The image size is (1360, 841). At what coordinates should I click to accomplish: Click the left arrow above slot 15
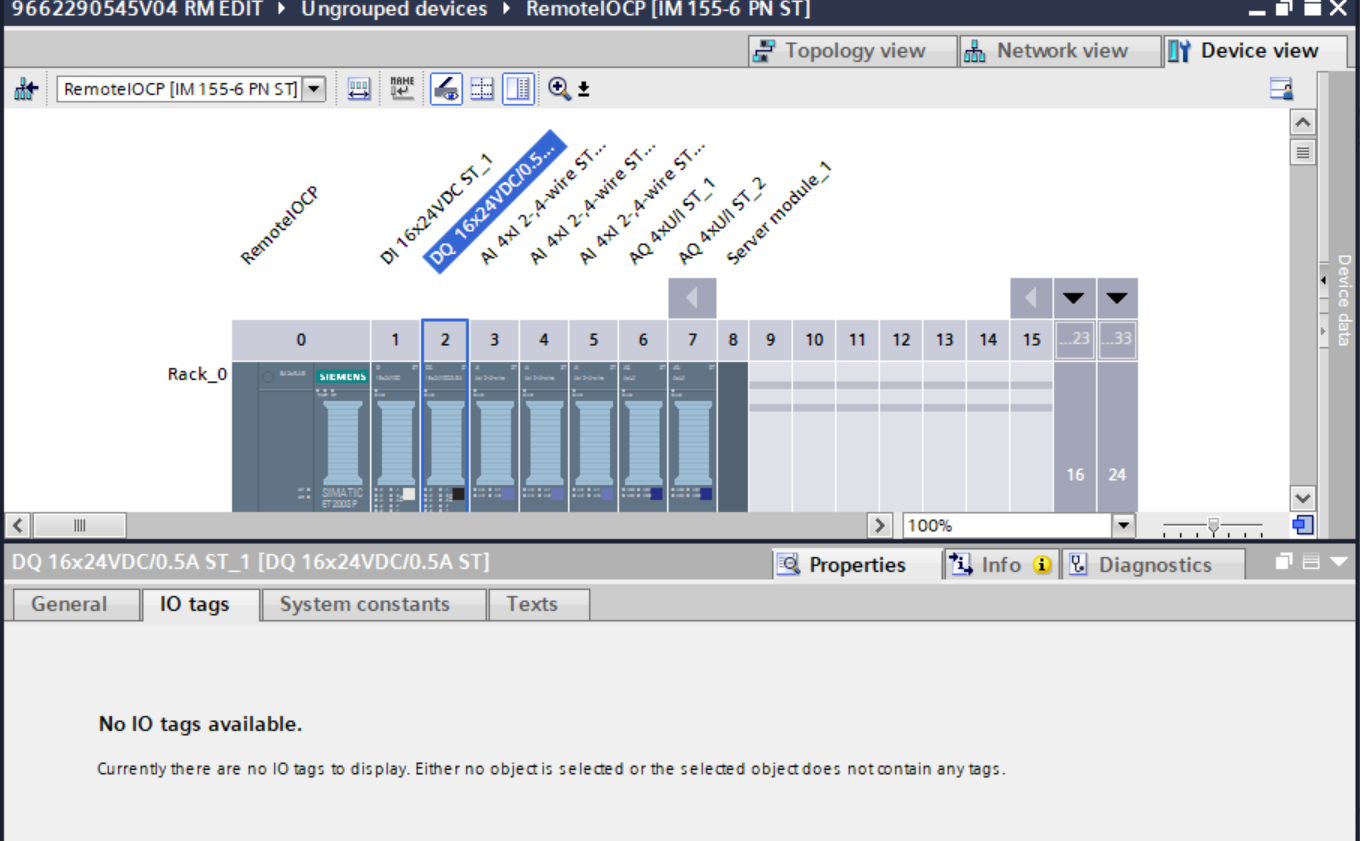pyautogui.click(x=1031, y=298)
